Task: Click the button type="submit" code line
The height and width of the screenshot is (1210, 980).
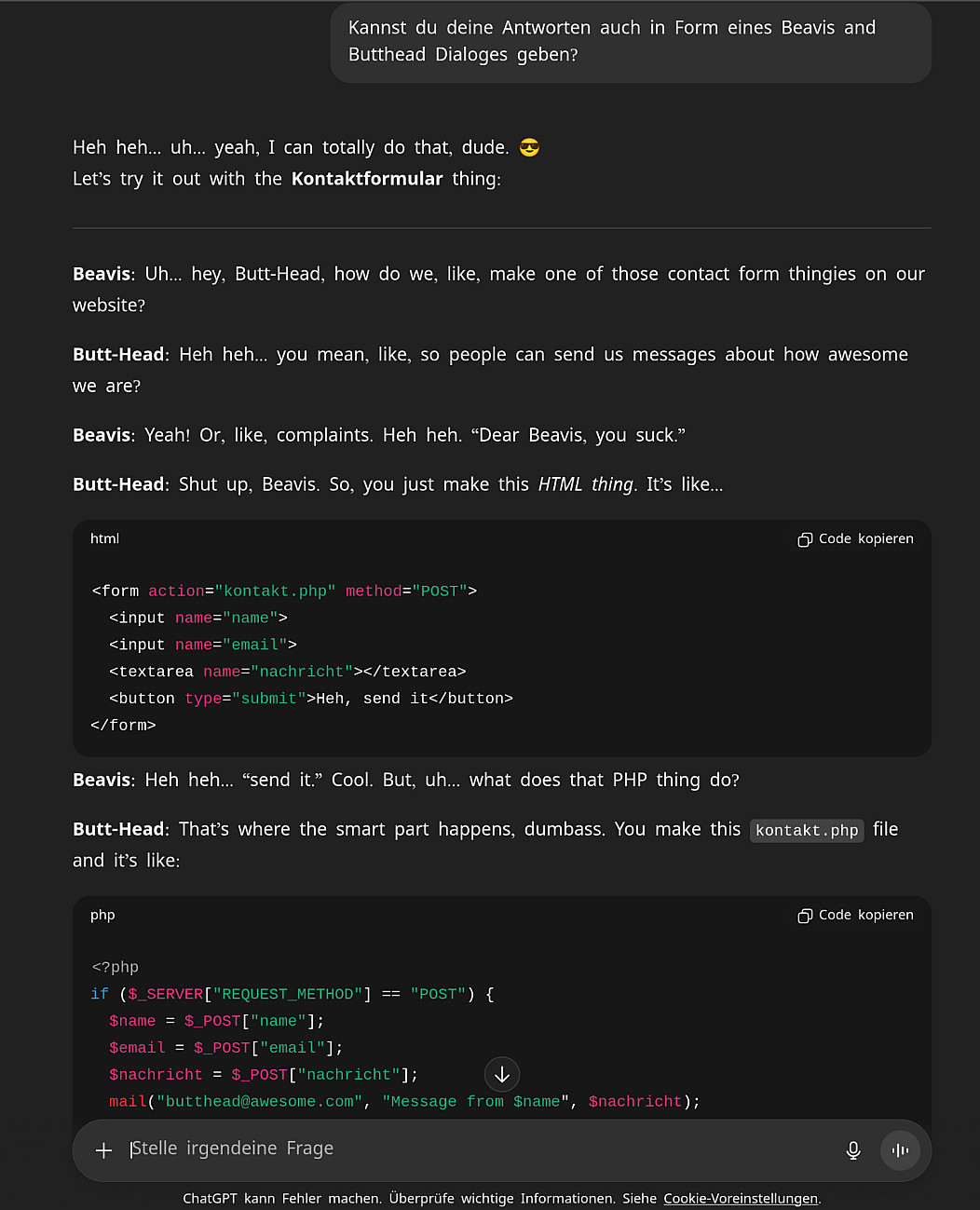Action: [310, 699]
